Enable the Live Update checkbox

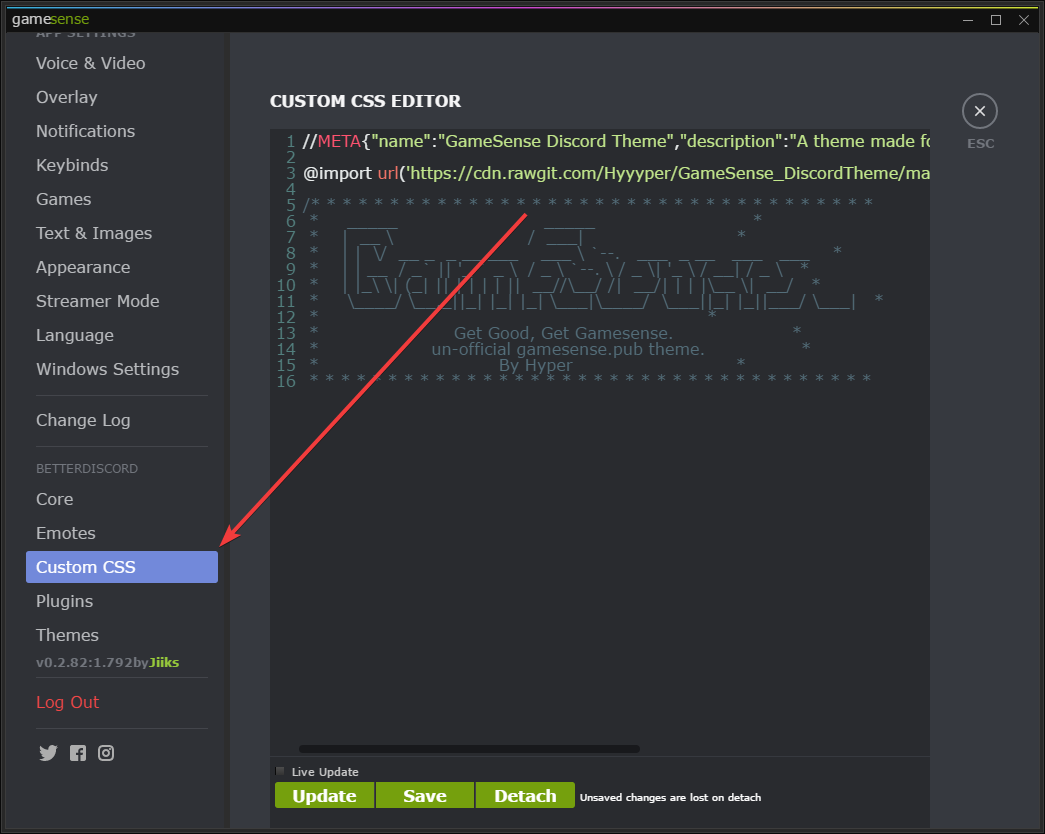tap(280, 771)
